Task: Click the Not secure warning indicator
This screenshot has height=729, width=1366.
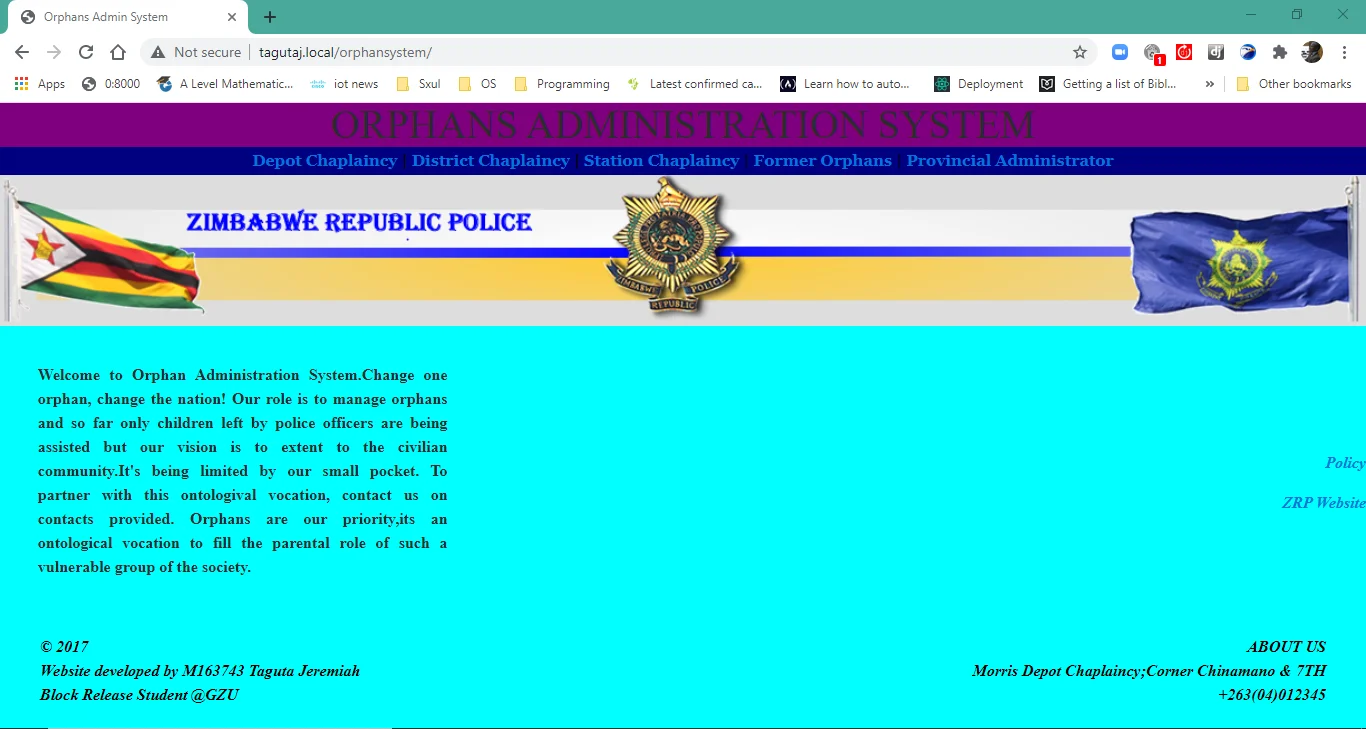Action: click(x=196, y=52)
